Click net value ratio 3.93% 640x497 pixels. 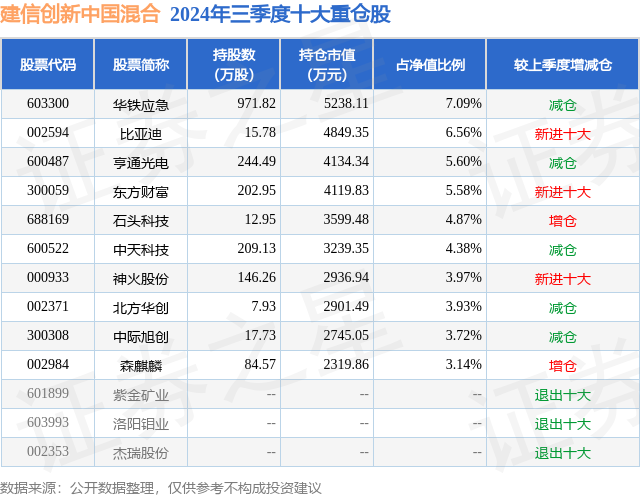pos(463,306)
